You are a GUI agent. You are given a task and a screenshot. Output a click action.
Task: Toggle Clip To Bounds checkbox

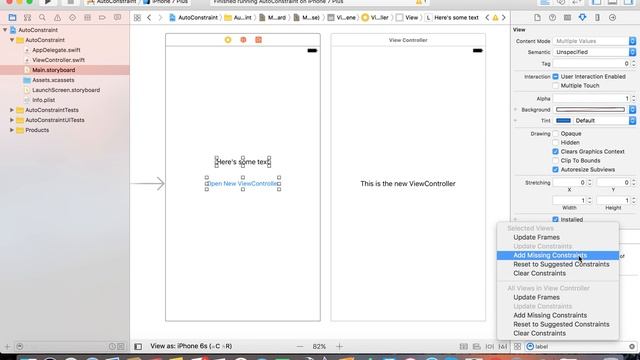point(555,160)
